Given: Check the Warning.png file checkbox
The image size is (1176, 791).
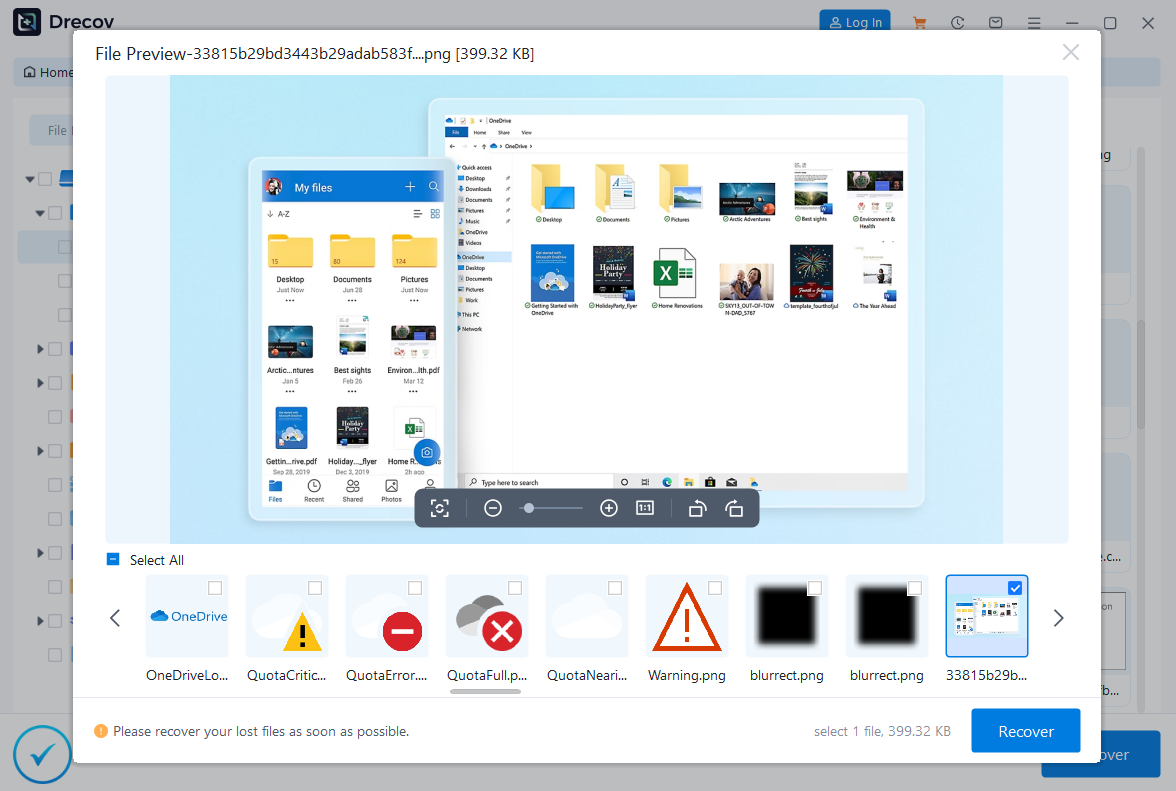Looking at the screenshot, I should point(715,588).
